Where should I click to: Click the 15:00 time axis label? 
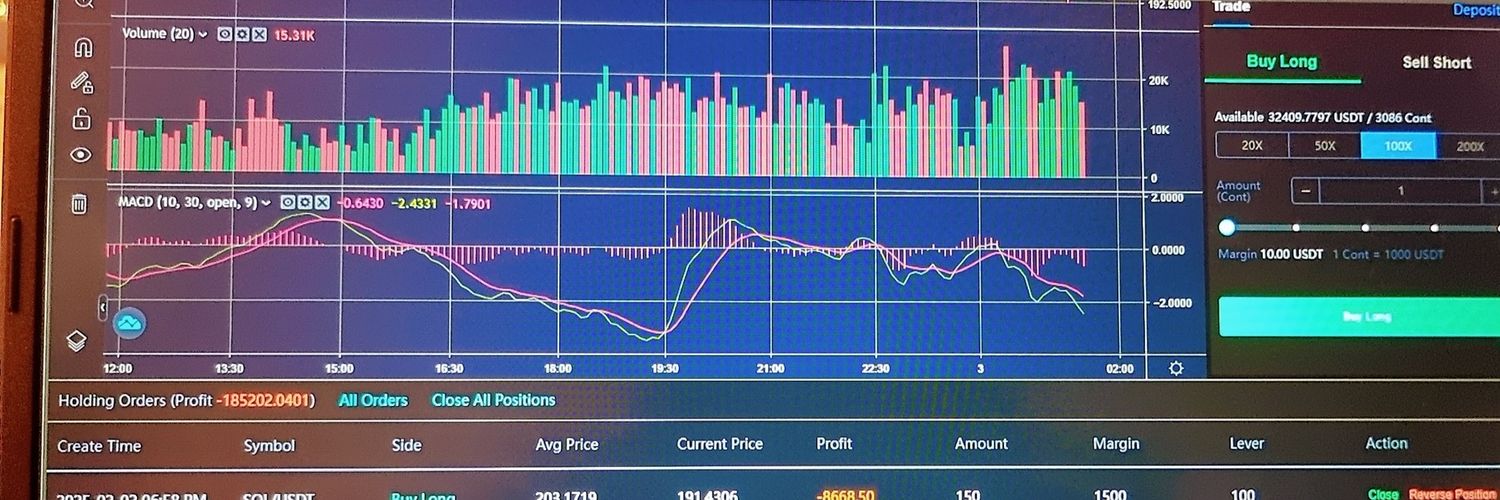pyautogui.click(x=339, y=368)
